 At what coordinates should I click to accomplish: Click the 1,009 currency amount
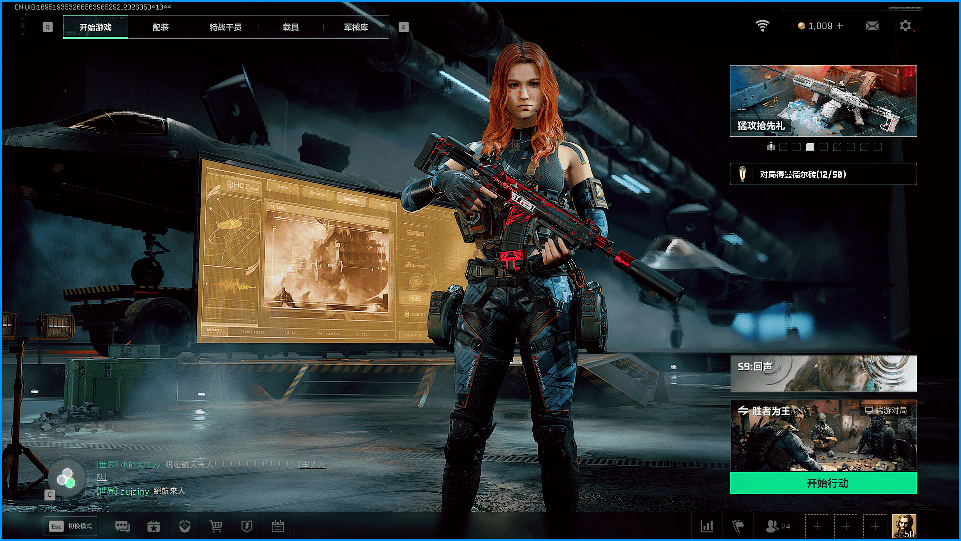pyautogui.click(x=820, y=26)
